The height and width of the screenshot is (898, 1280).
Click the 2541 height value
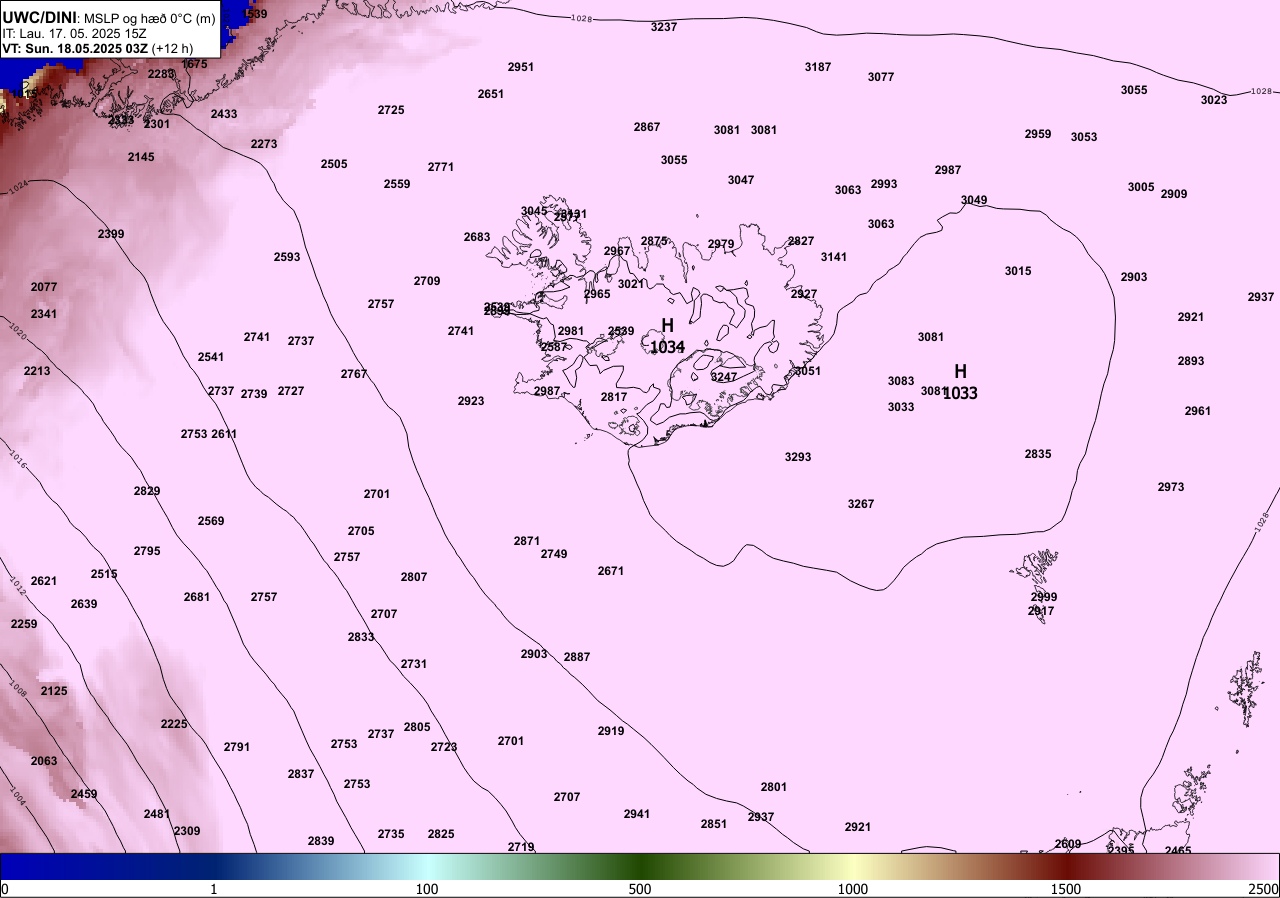[211, 357]
